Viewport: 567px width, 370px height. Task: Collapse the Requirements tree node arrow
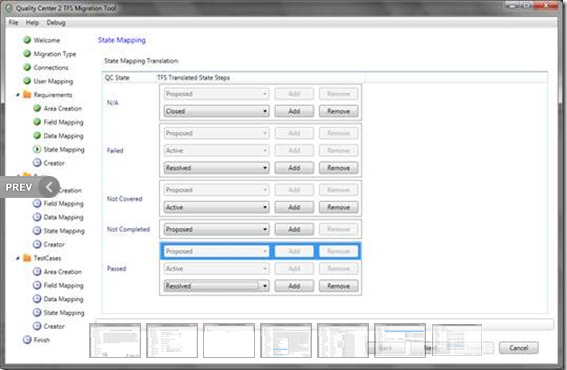(x=17, y=95)
